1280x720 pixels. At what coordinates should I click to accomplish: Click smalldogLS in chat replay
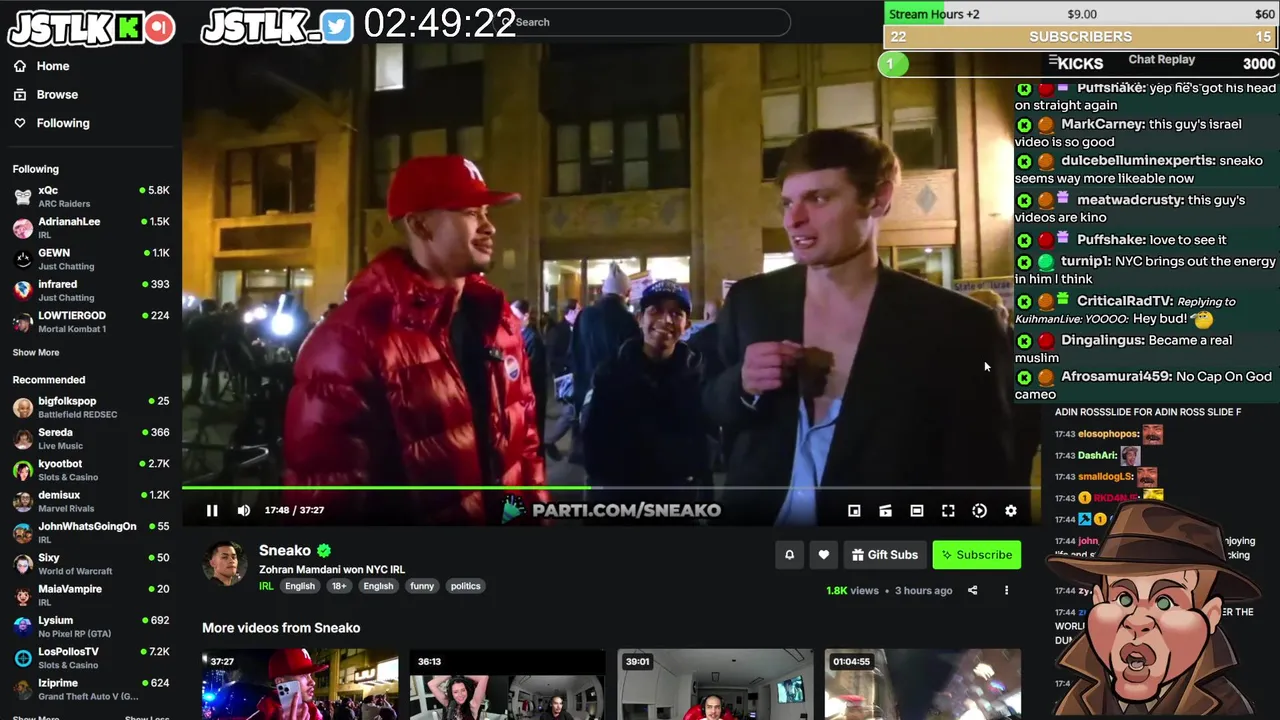click(1105, 477)
